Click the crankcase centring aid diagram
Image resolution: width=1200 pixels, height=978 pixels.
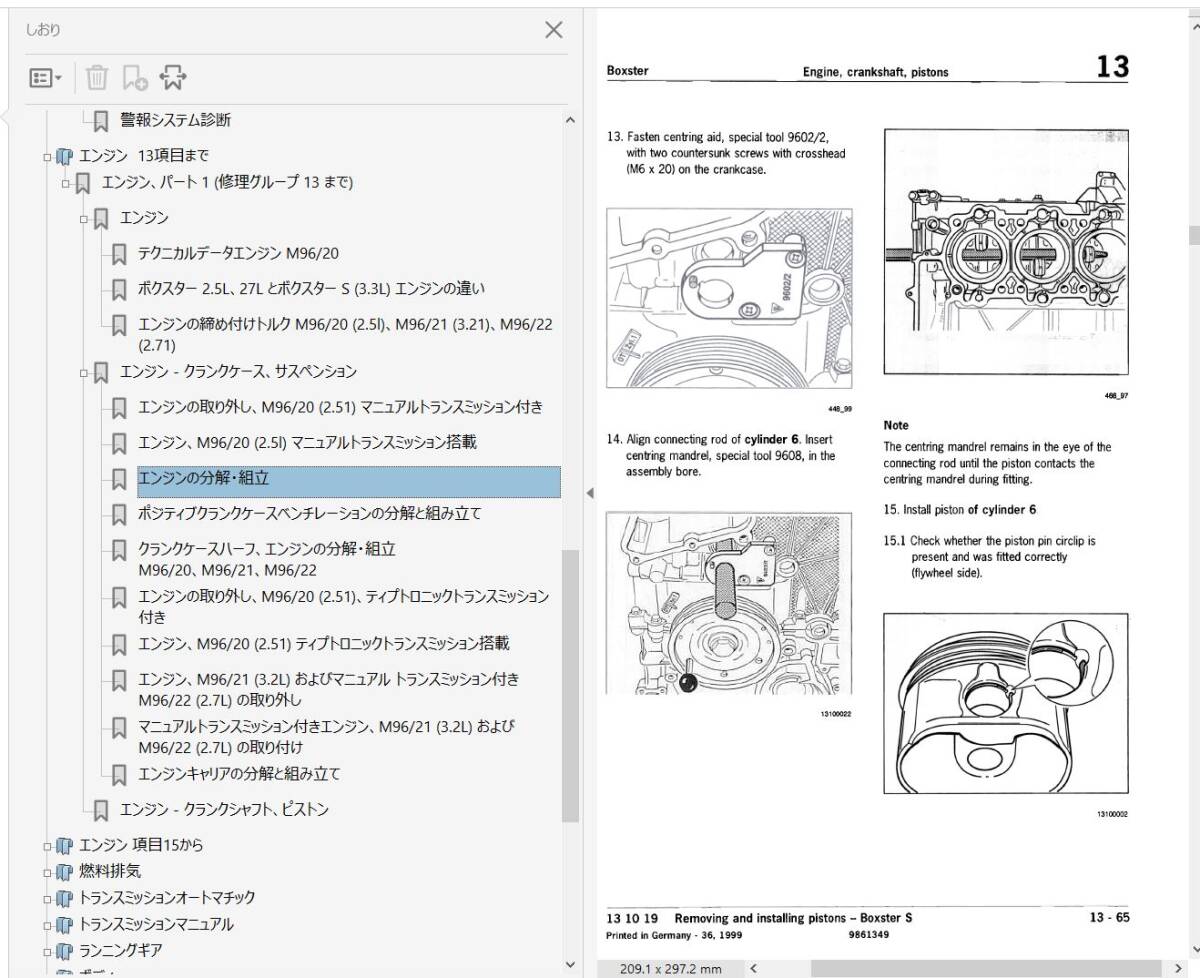(730, 298)
